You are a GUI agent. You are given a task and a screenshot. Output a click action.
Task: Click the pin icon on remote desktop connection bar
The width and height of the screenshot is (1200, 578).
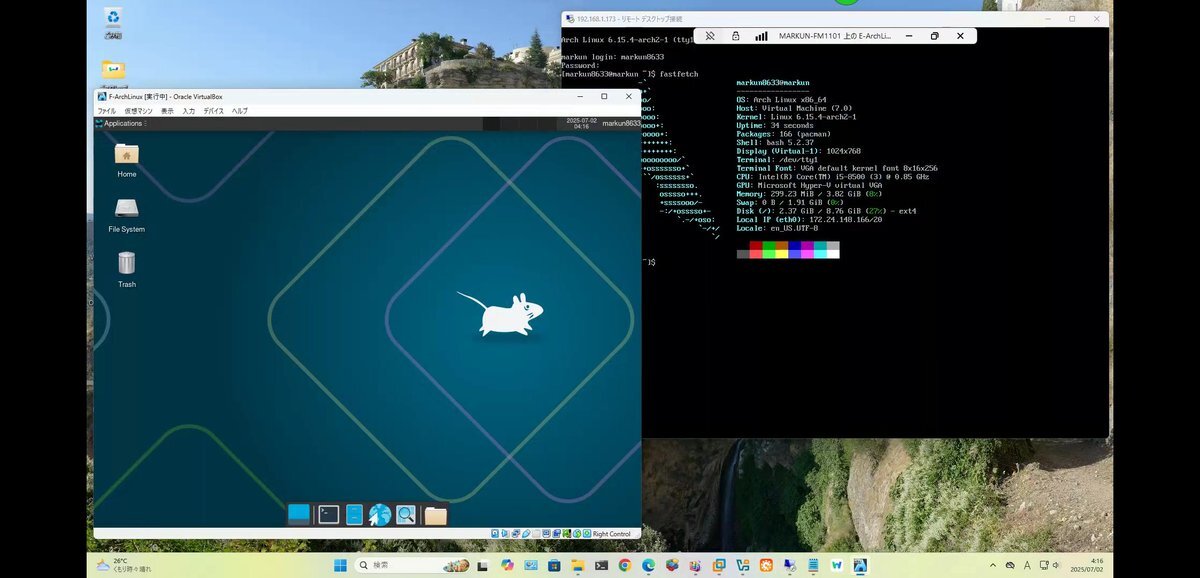pos(710,36)
